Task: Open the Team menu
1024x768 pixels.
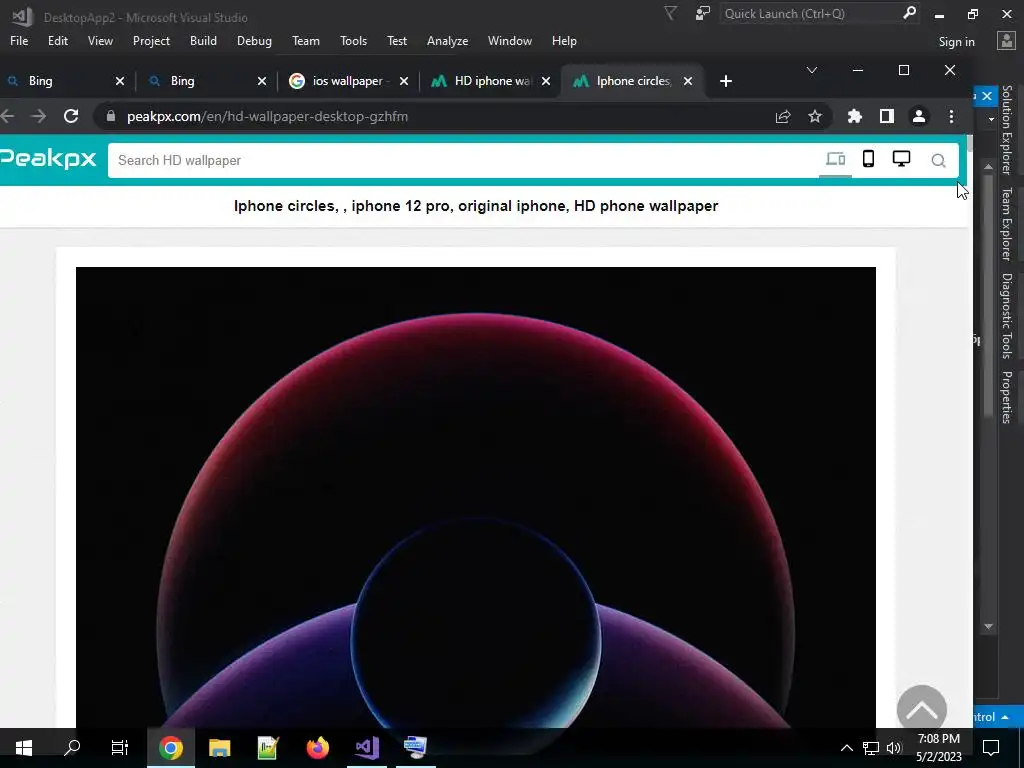Action: point(306,40)
